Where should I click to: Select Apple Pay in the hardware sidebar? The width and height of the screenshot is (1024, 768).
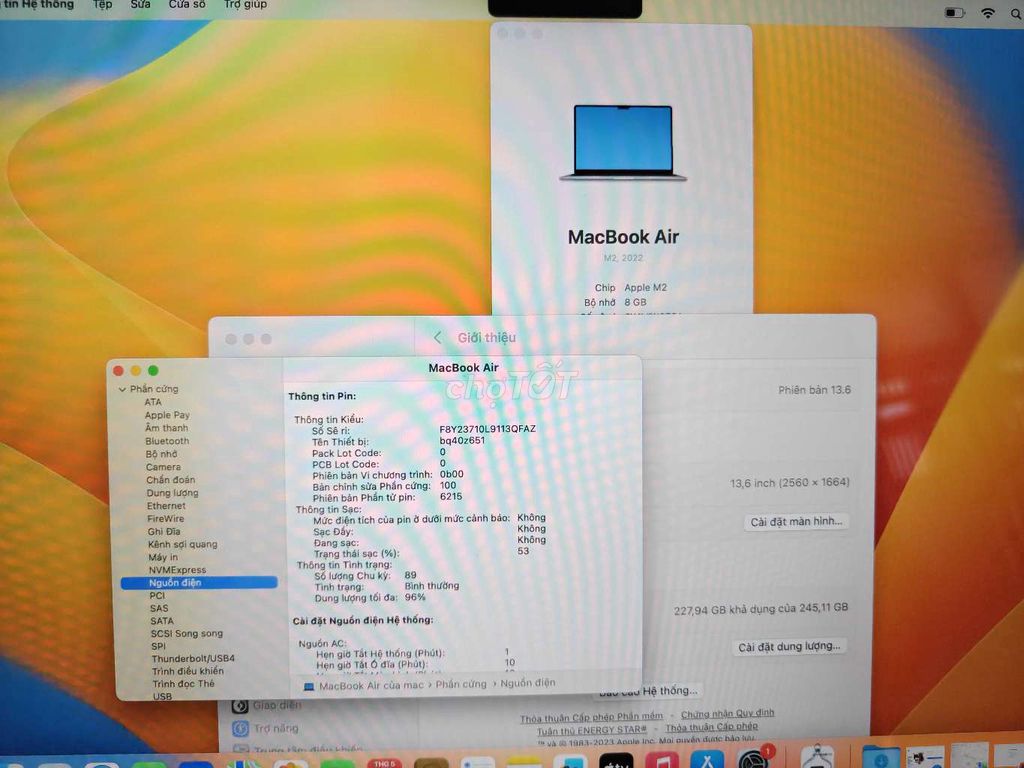(167, 415)
